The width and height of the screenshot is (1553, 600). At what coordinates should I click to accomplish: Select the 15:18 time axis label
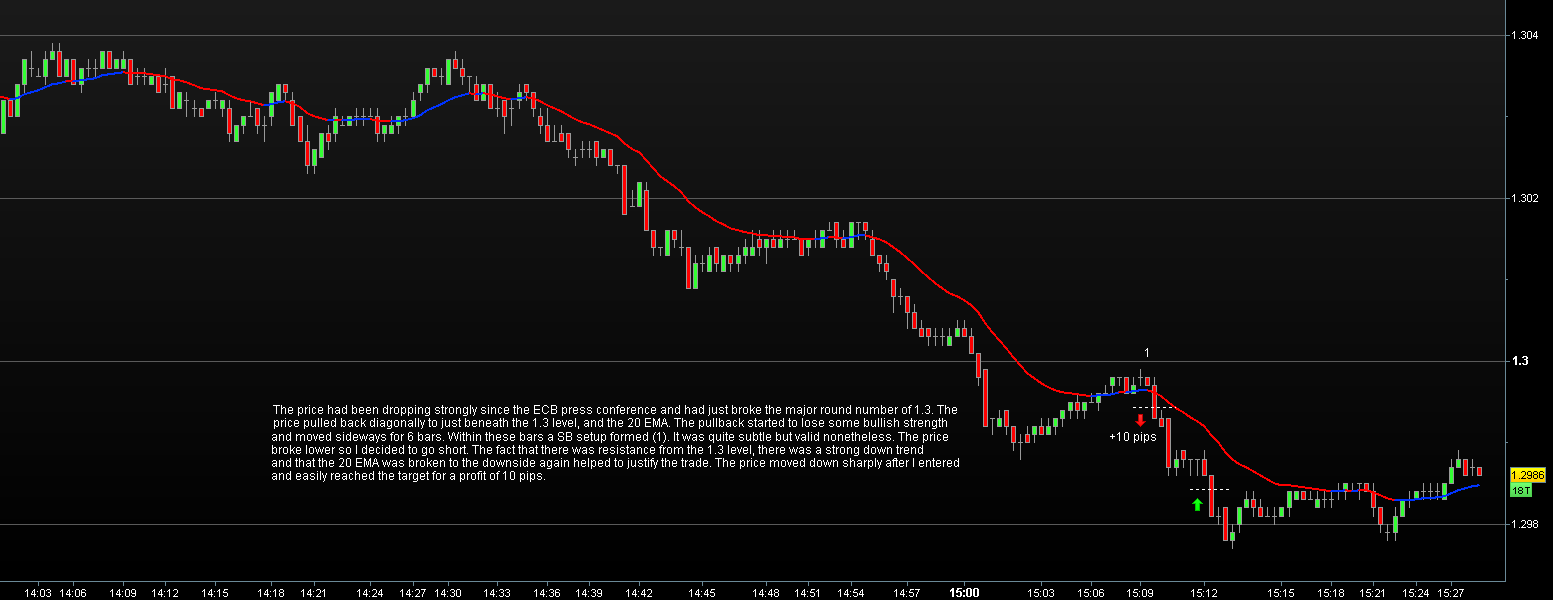pyautogui.click(x=1331, y=593)
